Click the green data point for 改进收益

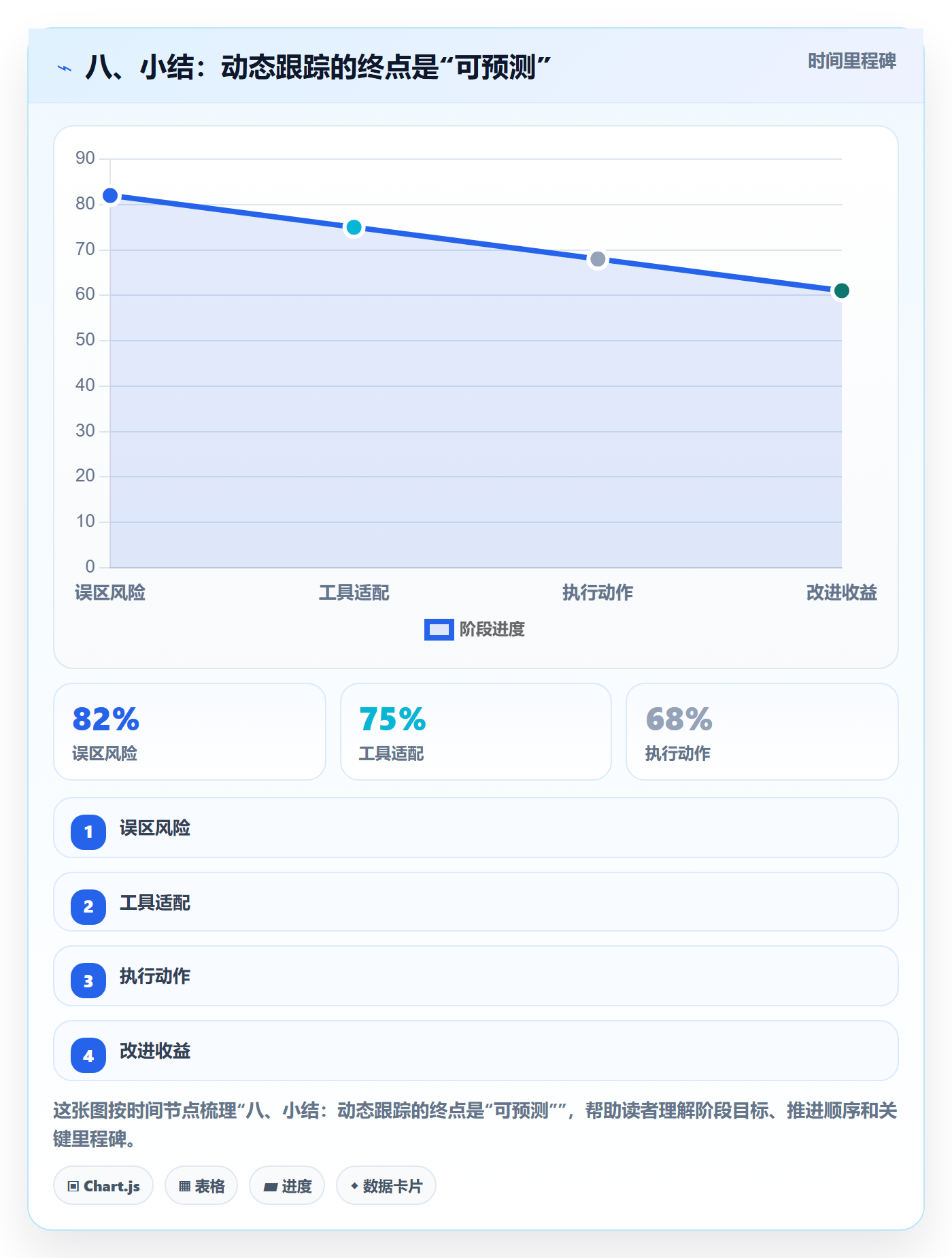point(841,291)
